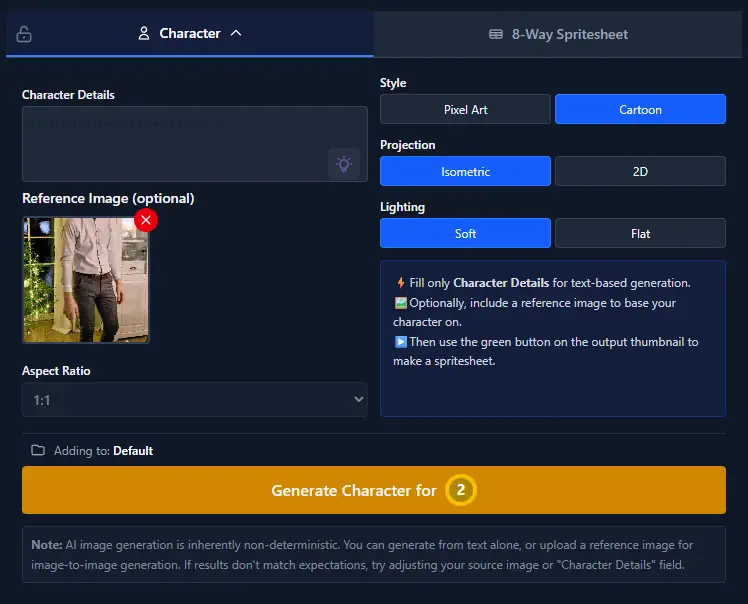The height and width of the screenshot is (604, 748).
Task: Click the folder icon beside Adding to
Action: point(38,451)
